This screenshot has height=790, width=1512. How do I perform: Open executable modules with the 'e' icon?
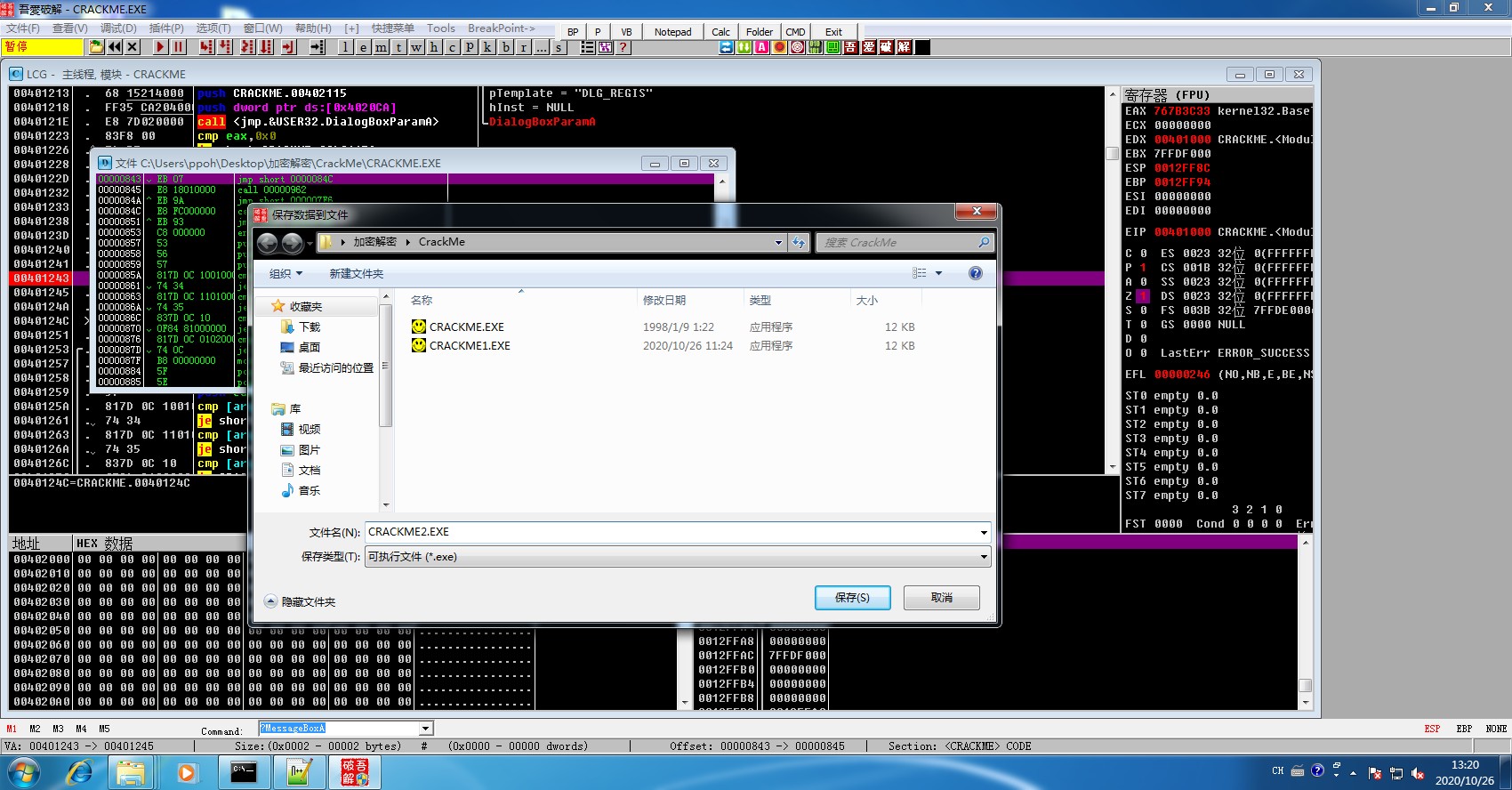[363, 47]
